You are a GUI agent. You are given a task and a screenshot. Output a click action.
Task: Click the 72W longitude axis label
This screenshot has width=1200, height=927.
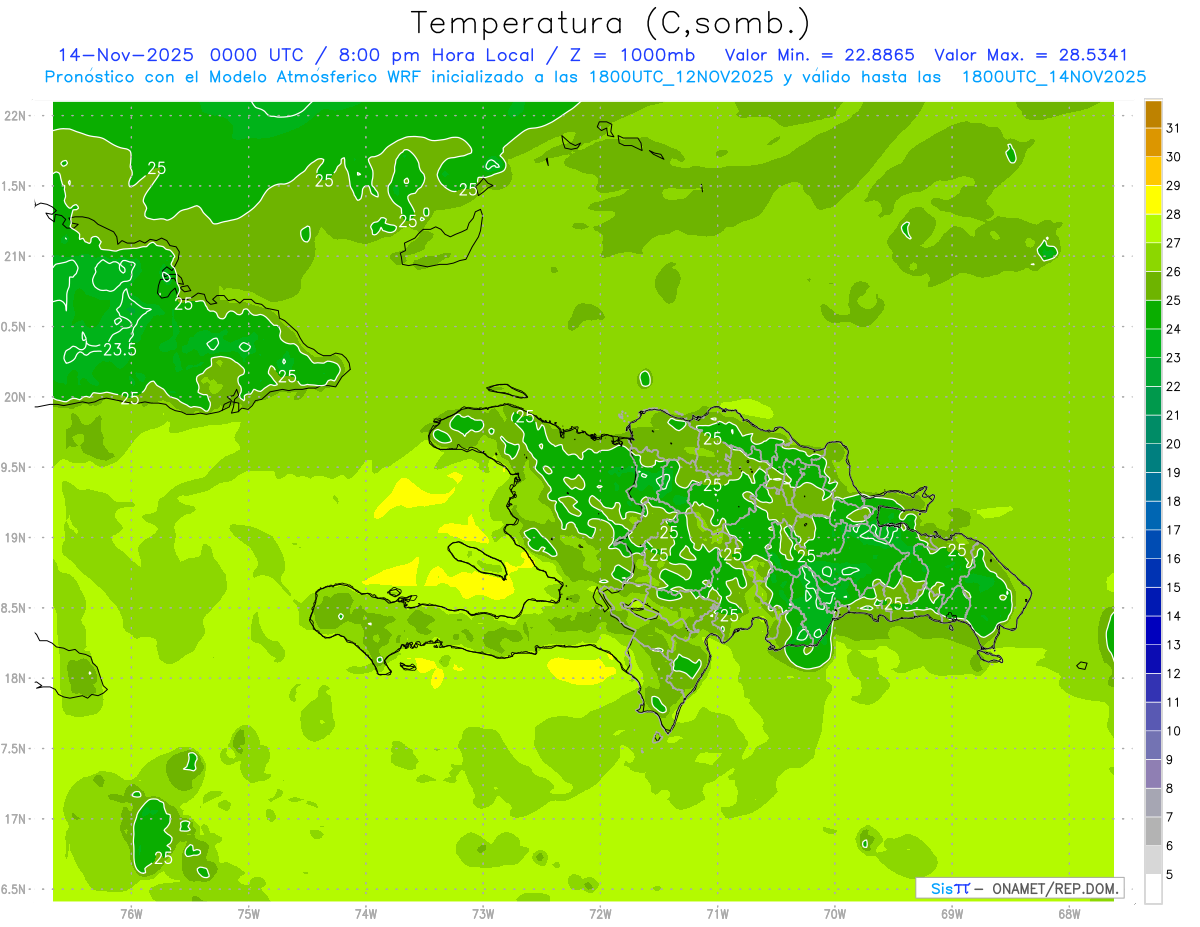(x=600, y=913)
